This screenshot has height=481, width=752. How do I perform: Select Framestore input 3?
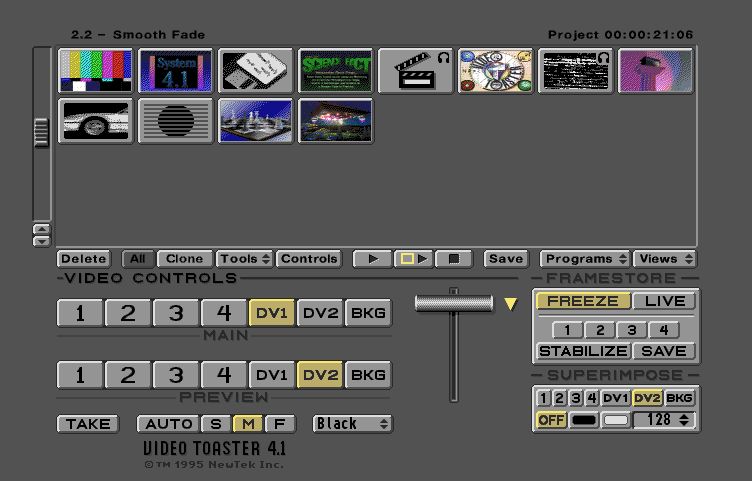632,330
